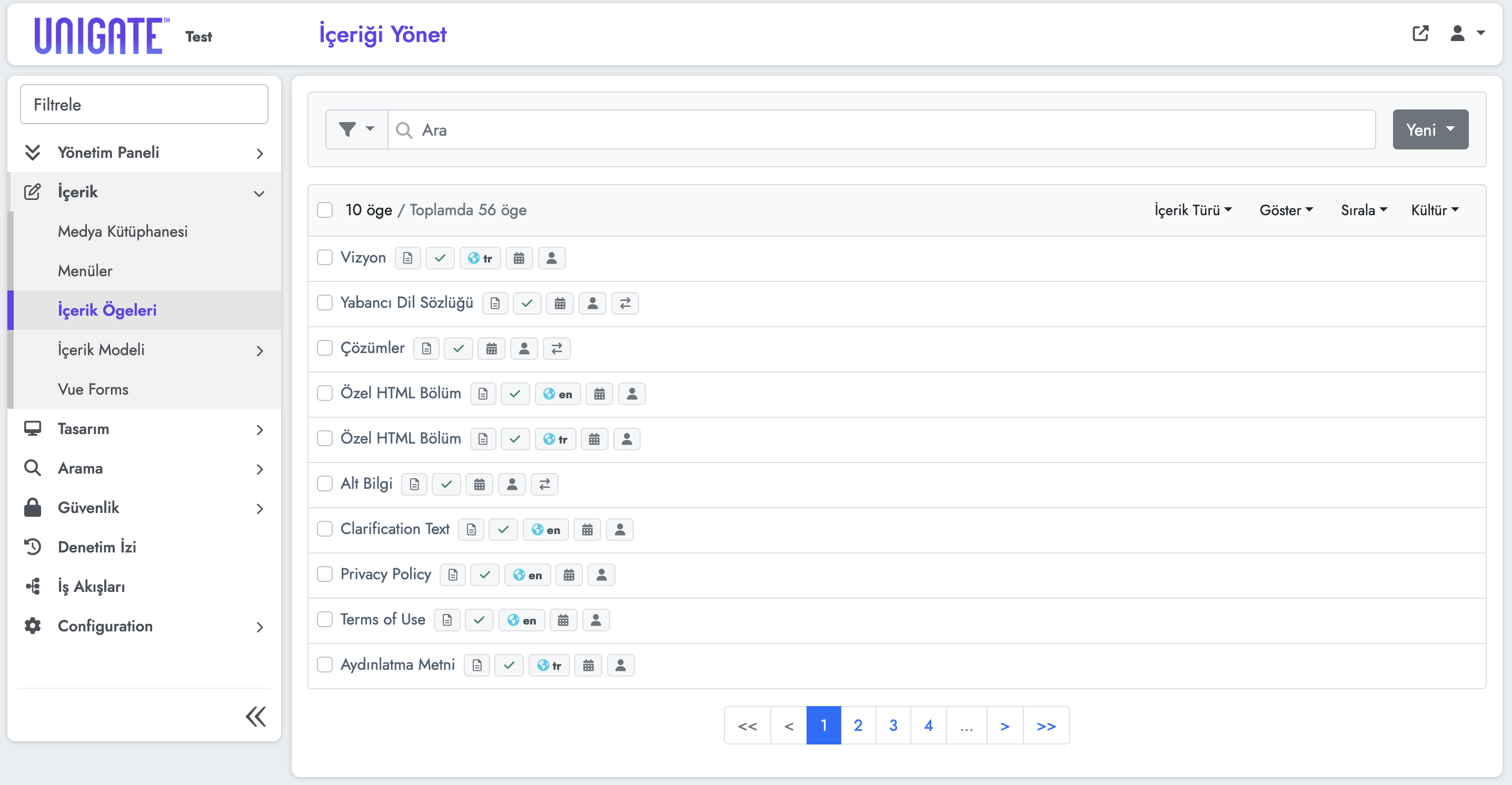Viewport: 1512px width, 785px height.
Task: Click the calendar icon in Aydınlatma Metni row
Action: [x=588, y=666]
